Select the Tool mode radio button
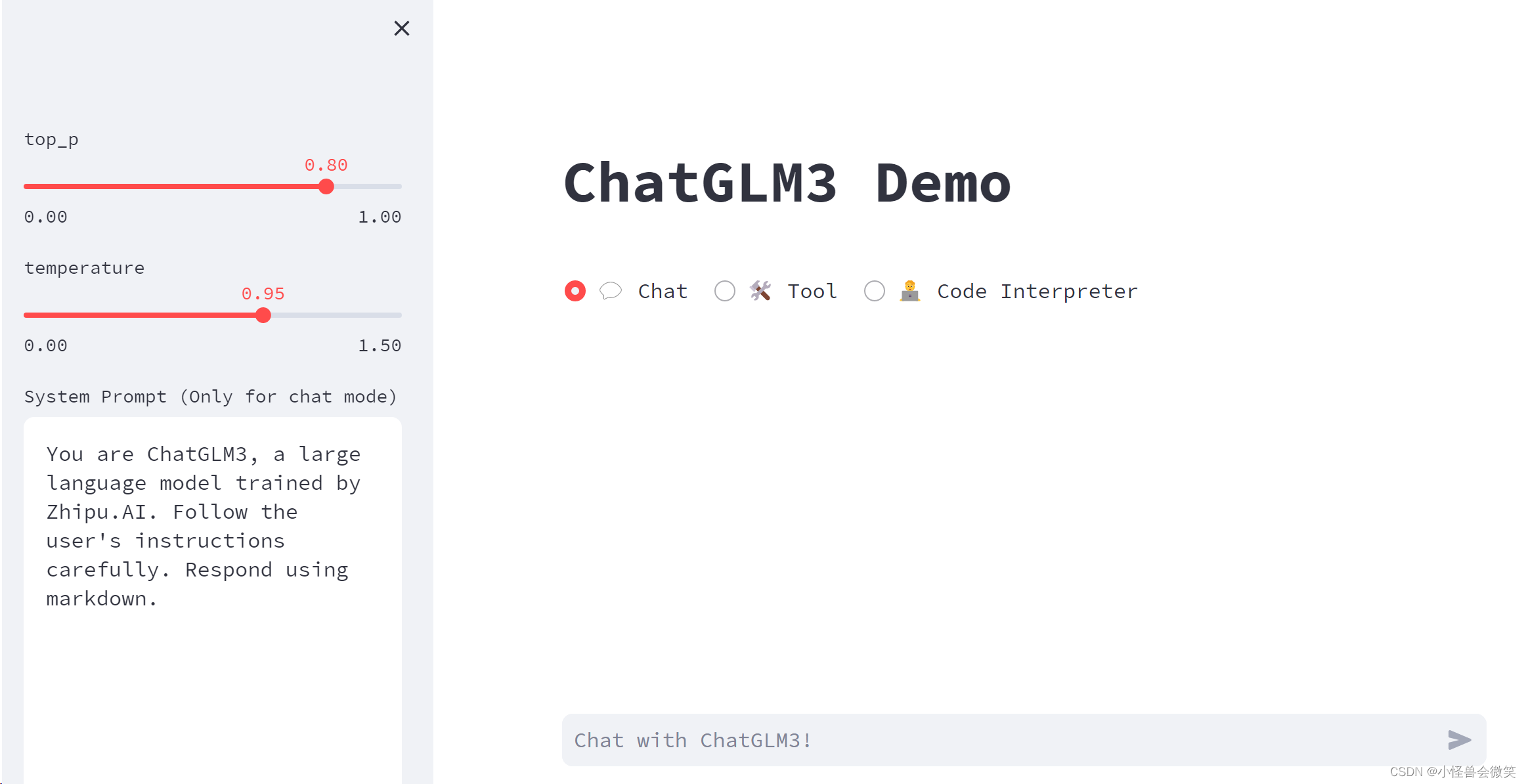 point(725,291)
